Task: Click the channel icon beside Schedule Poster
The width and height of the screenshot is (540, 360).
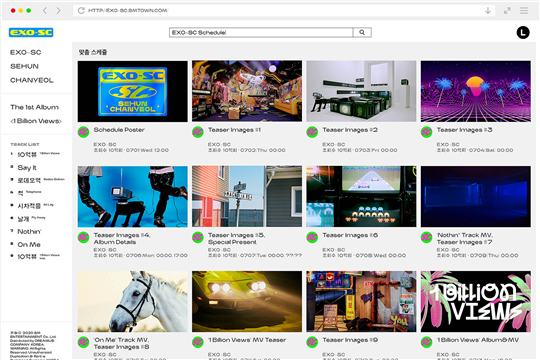Action: coord(83,132)
